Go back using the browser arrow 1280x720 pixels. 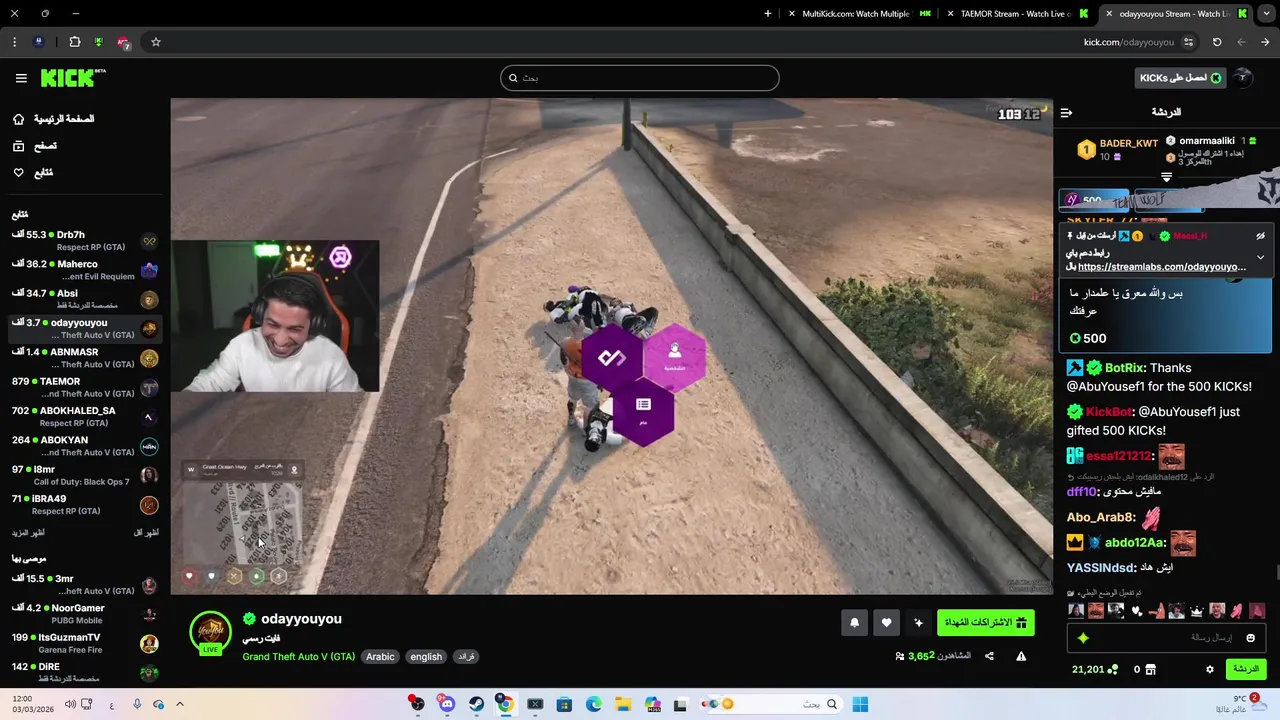tap(1265, 42)
